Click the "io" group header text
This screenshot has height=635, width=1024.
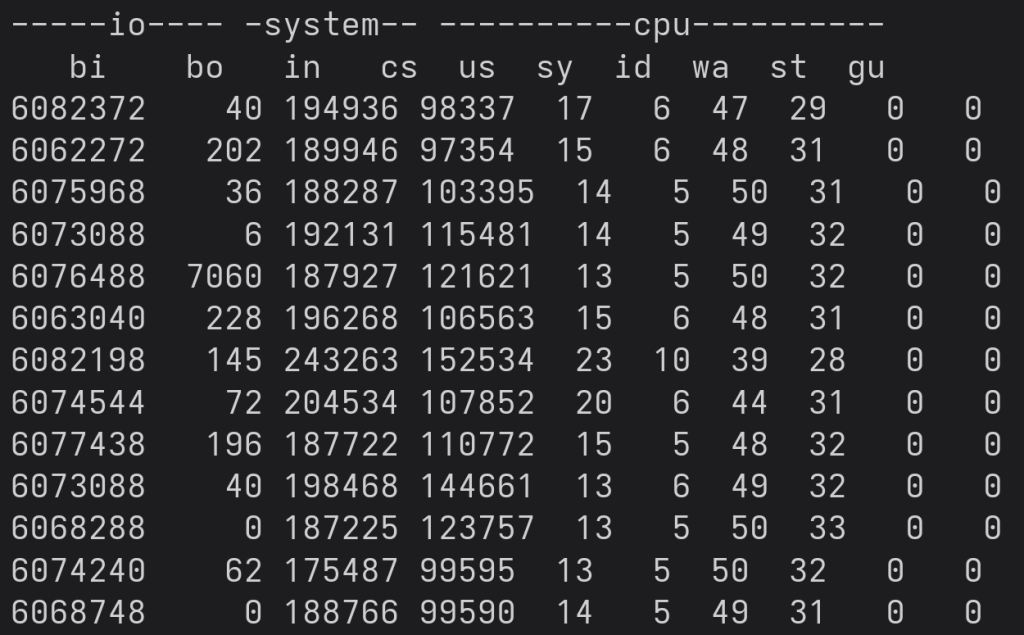click(x=127, y=25)
